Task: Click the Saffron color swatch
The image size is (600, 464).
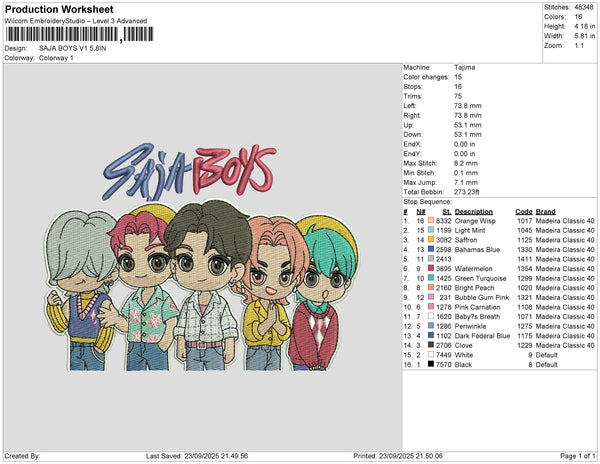Action: pyautogui.click(x=431, y=240)
